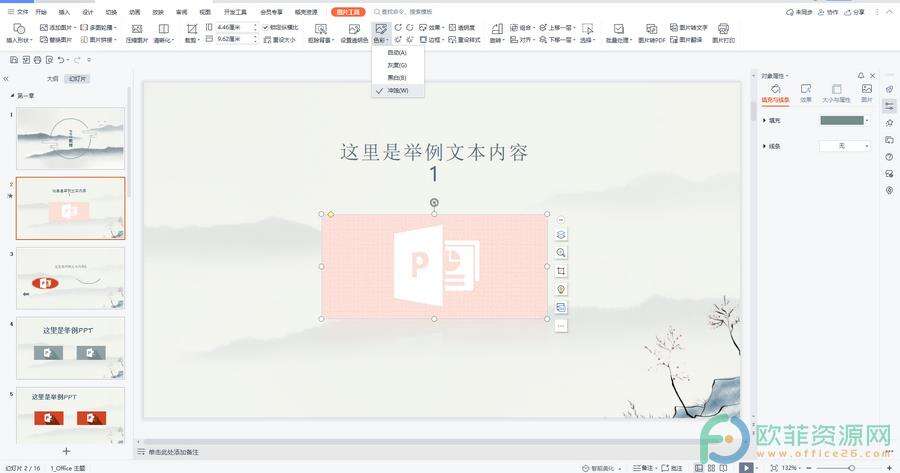Screen dimensions: 900x473
Task: Open the 旋转 rotate dropdown
Action: pos(496,34)
